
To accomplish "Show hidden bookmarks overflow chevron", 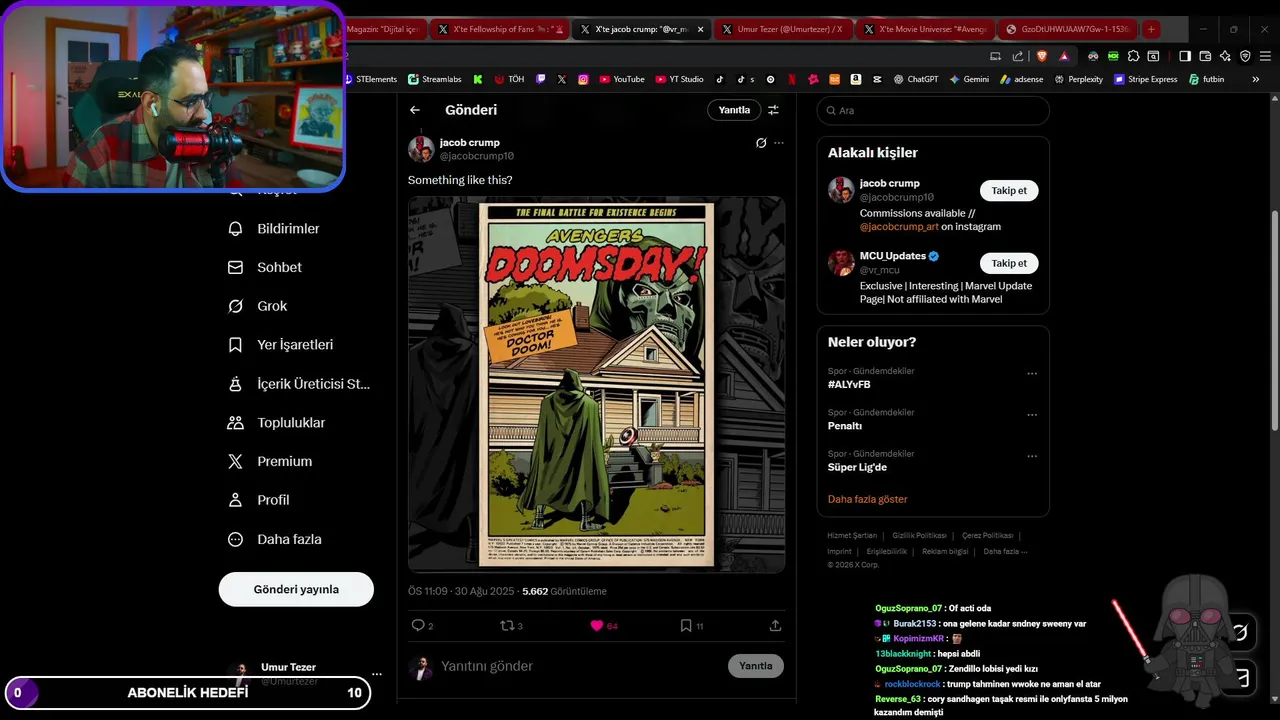I will (x=1256, y=79).
